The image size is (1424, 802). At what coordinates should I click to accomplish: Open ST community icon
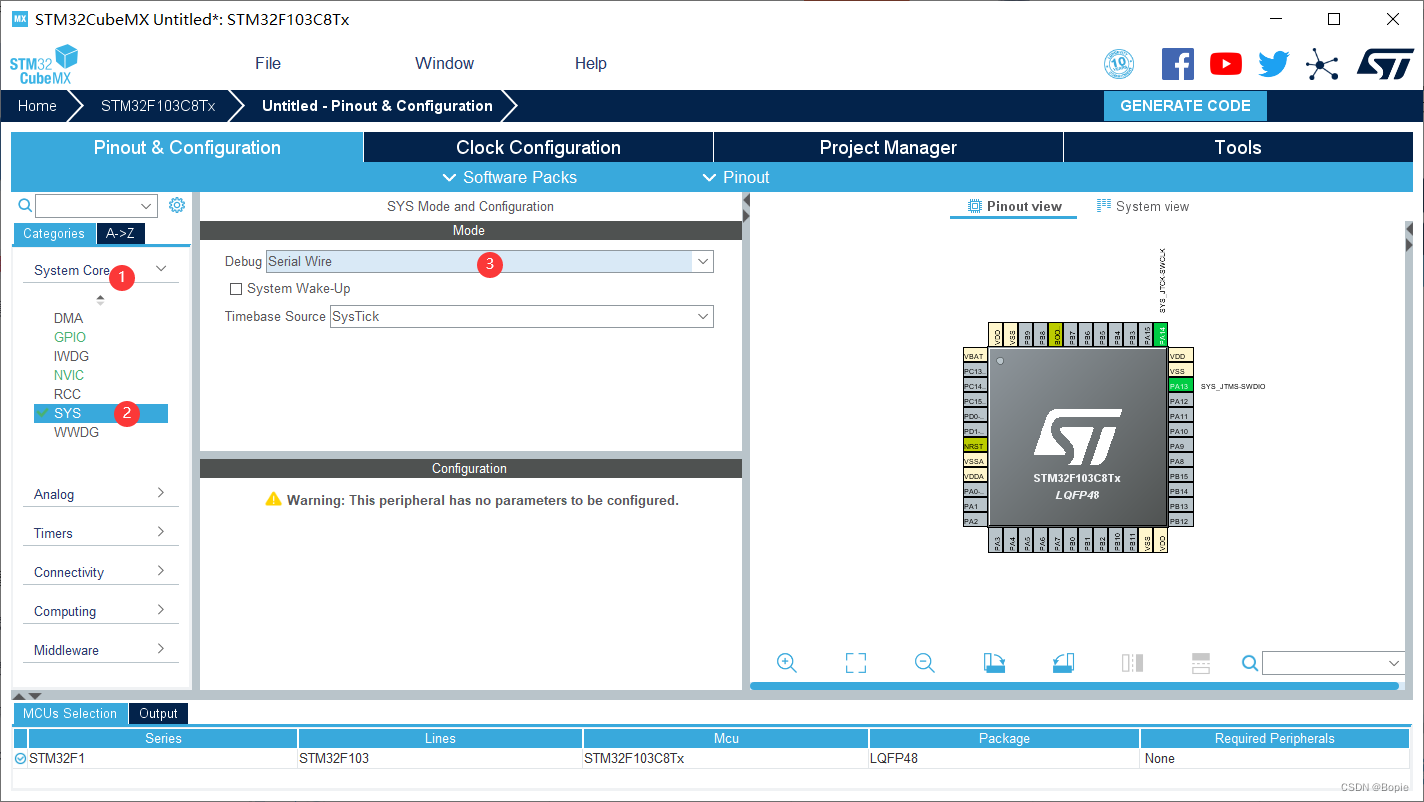click(1322, 63)
